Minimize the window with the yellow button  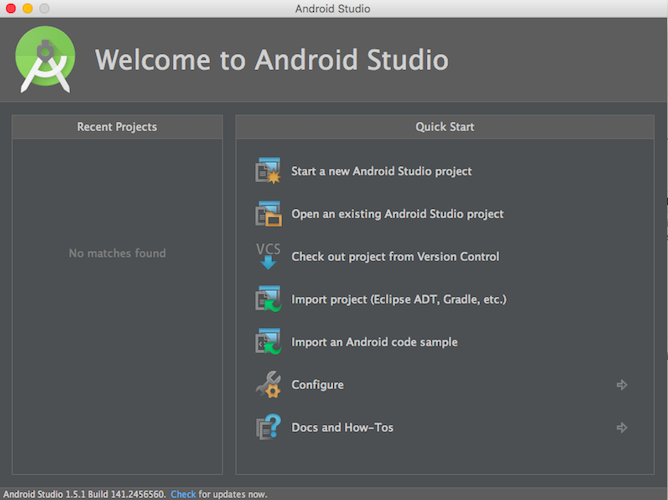tap(27, 9)
